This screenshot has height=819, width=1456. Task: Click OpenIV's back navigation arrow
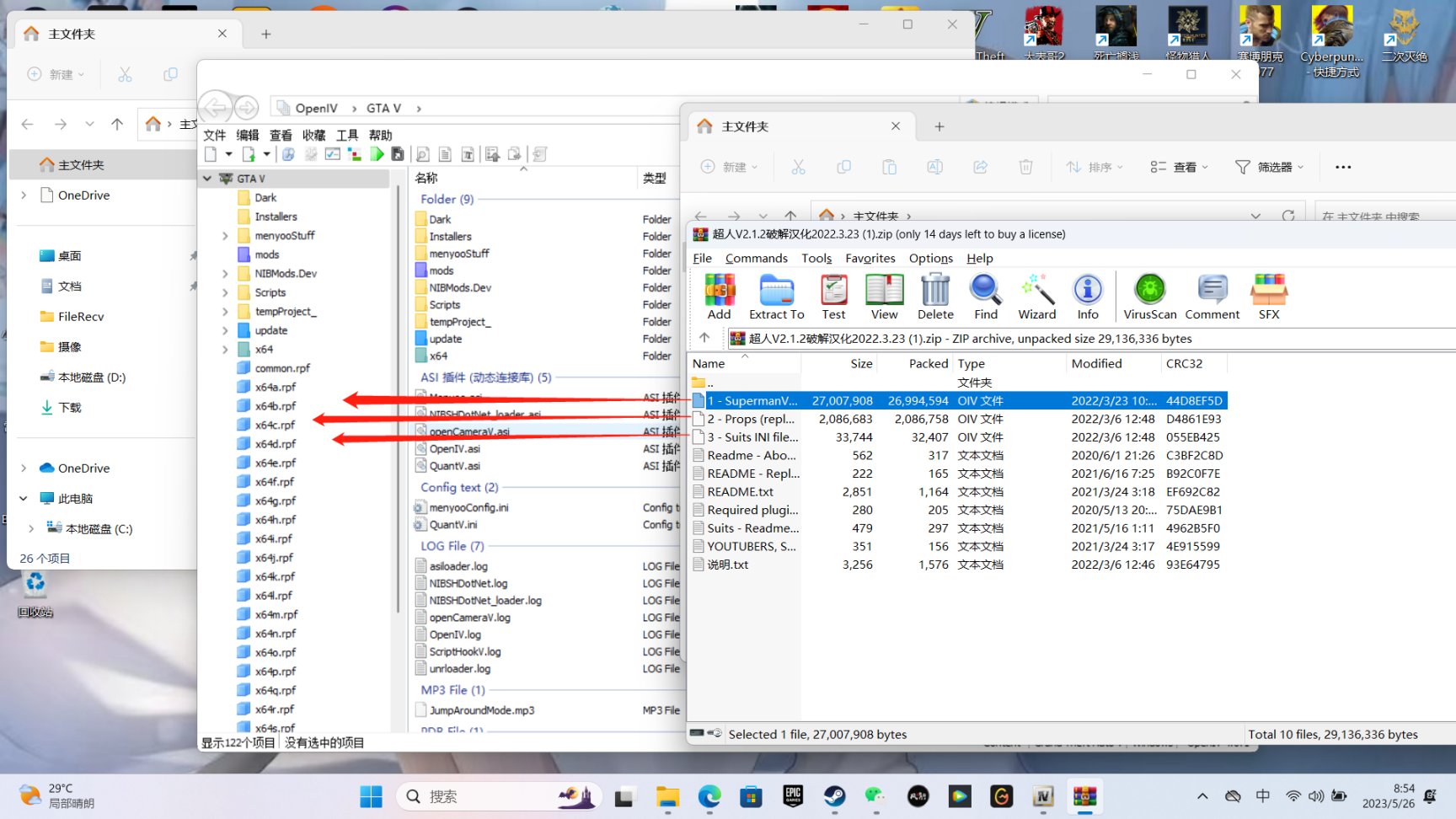click(216, 107)
